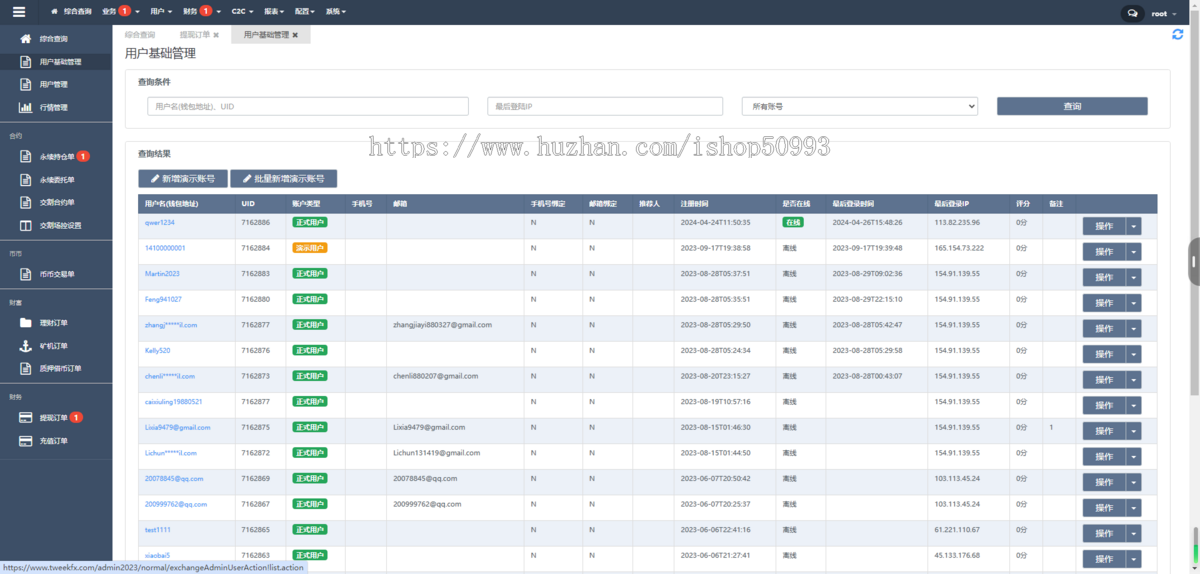
Task: Click the 演示用户 badge for 14100000001
Action: 310,248
